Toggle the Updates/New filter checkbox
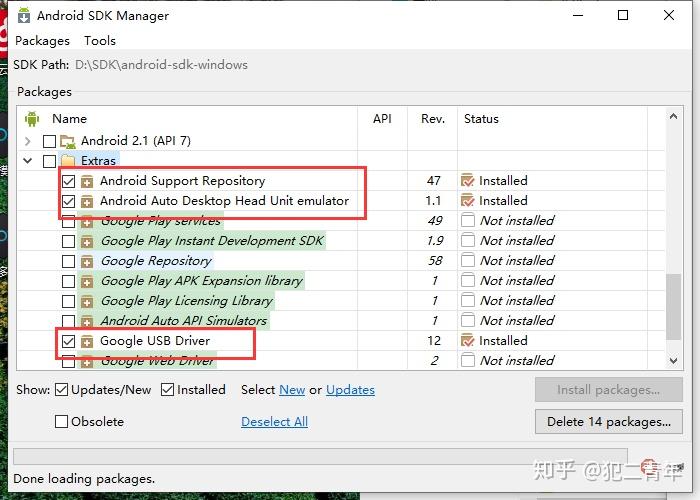 click(62, 390)
